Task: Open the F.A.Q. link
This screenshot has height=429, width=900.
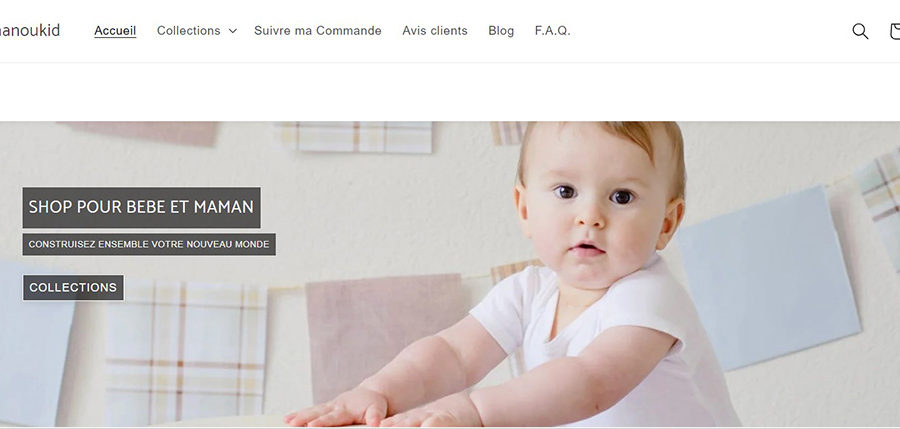Action: click(x=553, y=30)
